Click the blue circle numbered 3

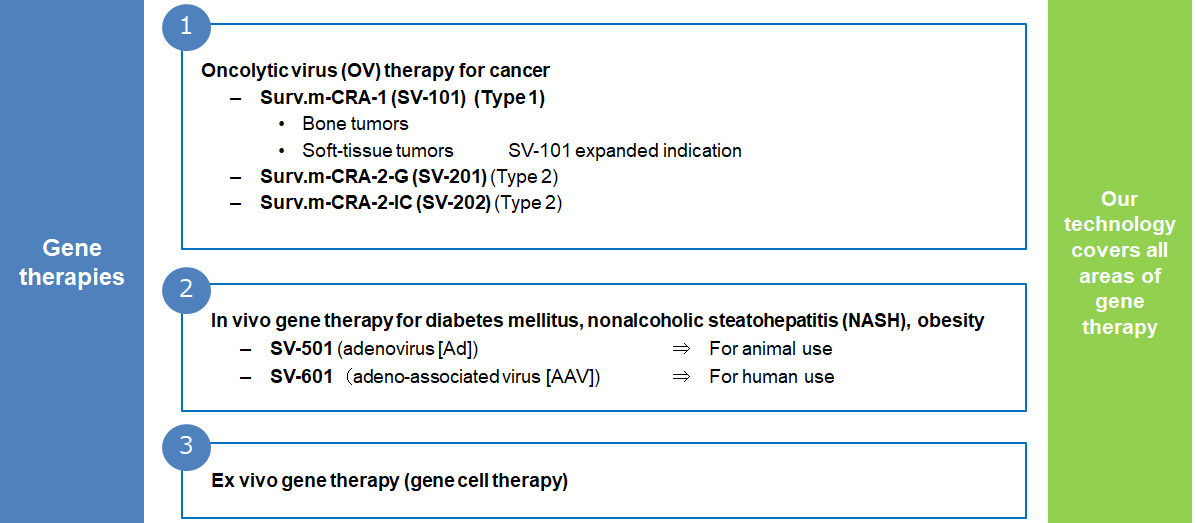[x=186, y=446]
